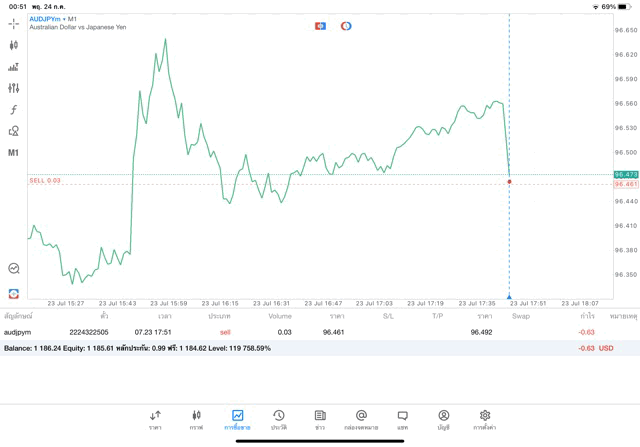Open the ประวัติ history tab

click(x=278, y=419)
